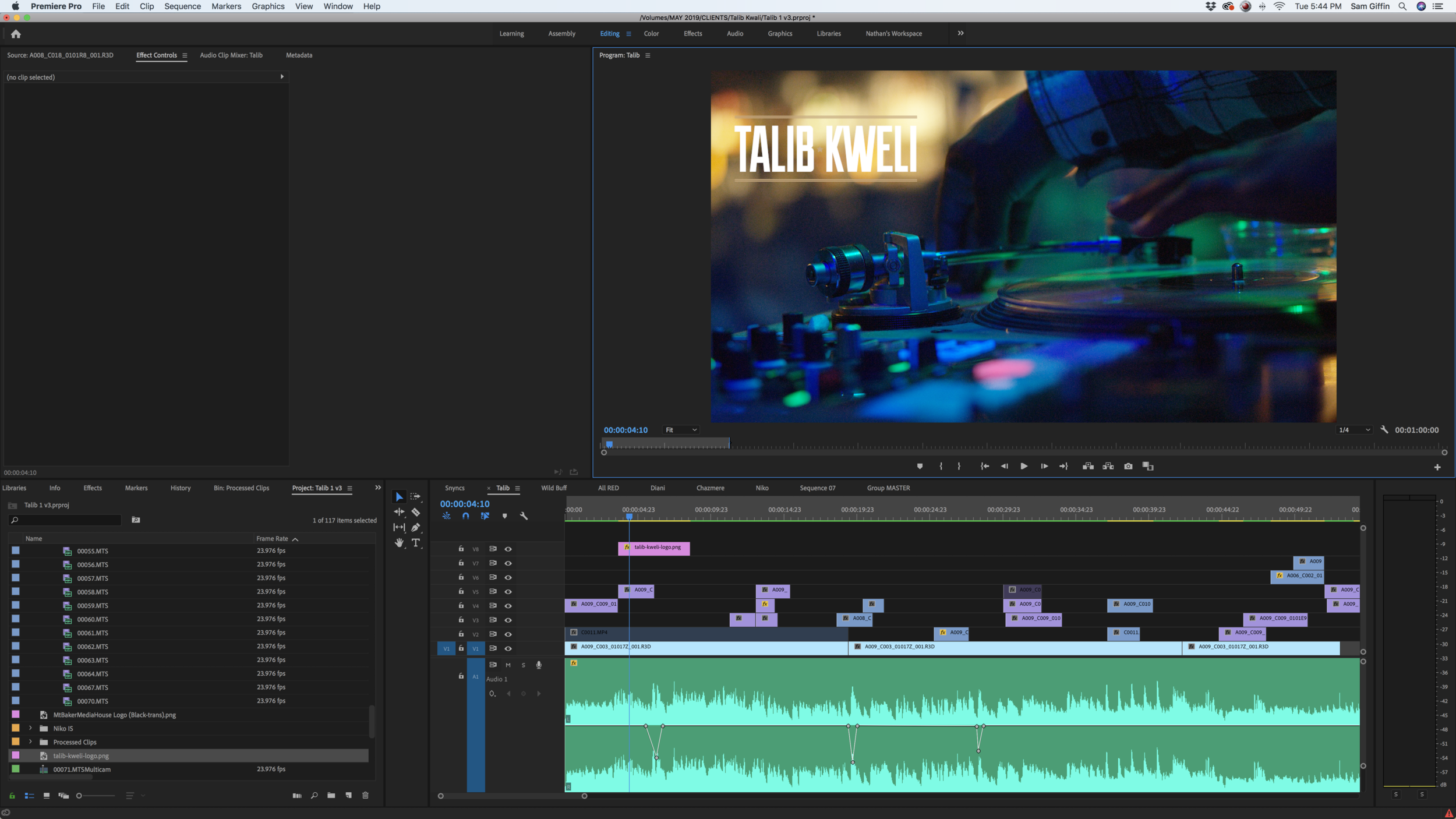Screen dimensions: 1456x819
Task: Select the Slip tool
Action: point(399,527)
